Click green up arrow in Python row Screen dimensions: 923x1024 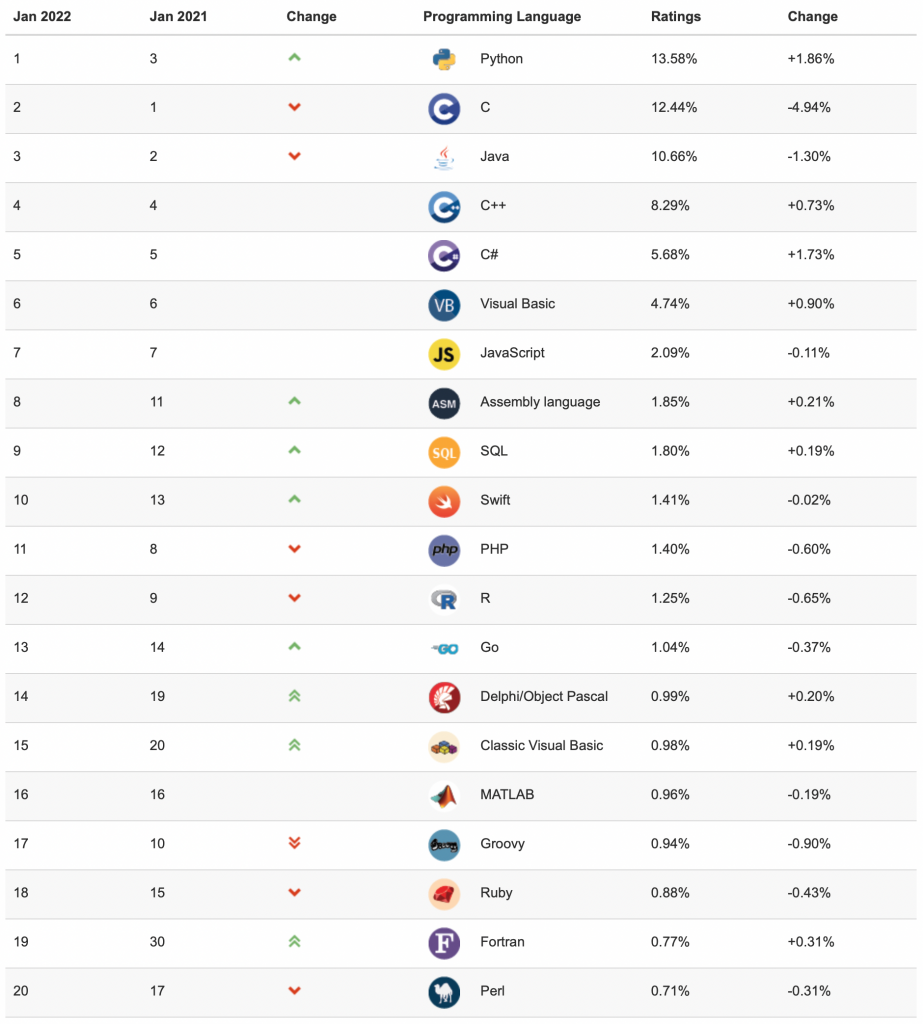[x=295, y=57]
